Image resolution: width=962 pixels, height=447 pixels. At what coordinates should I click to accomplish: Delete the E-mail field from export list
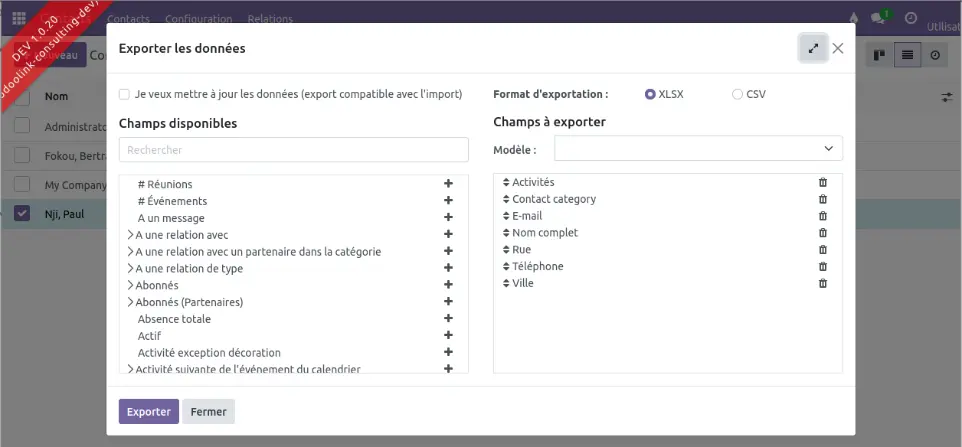823,216
